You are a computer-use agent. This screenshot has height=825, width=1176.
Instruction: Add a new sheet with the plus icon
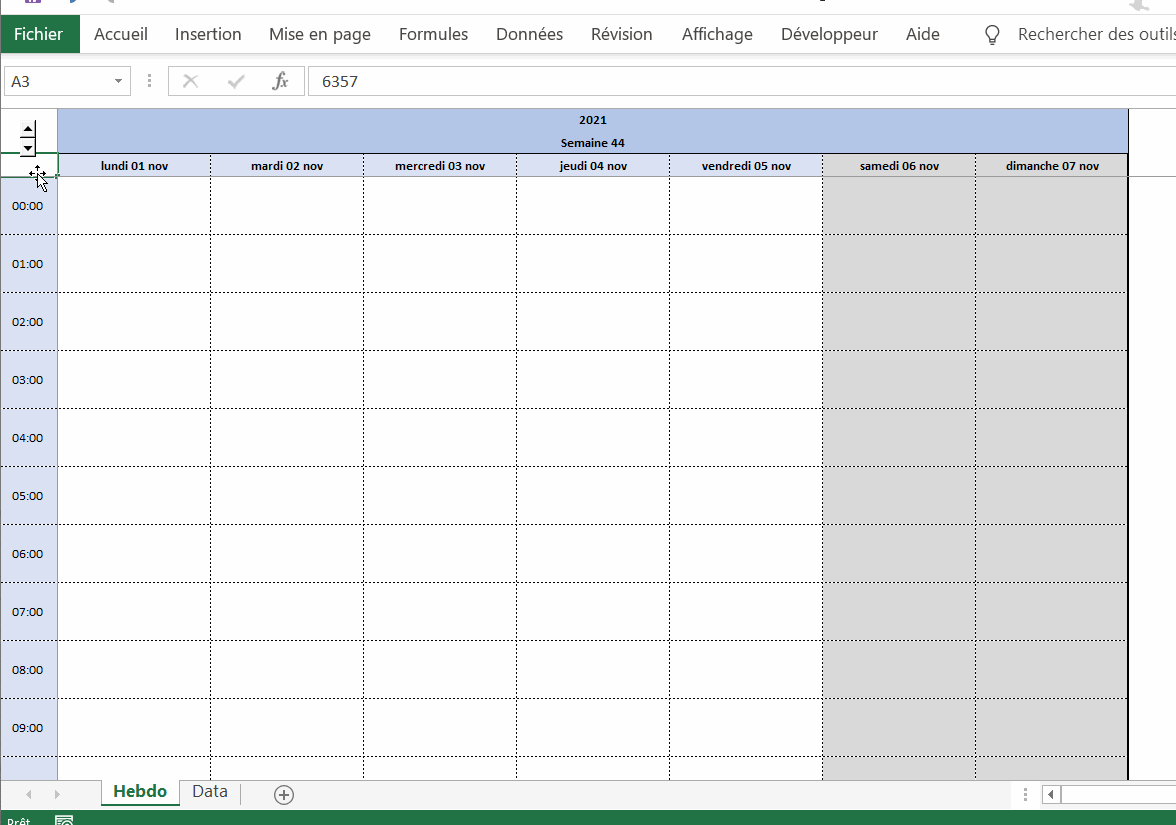click(x=284, y=795)
